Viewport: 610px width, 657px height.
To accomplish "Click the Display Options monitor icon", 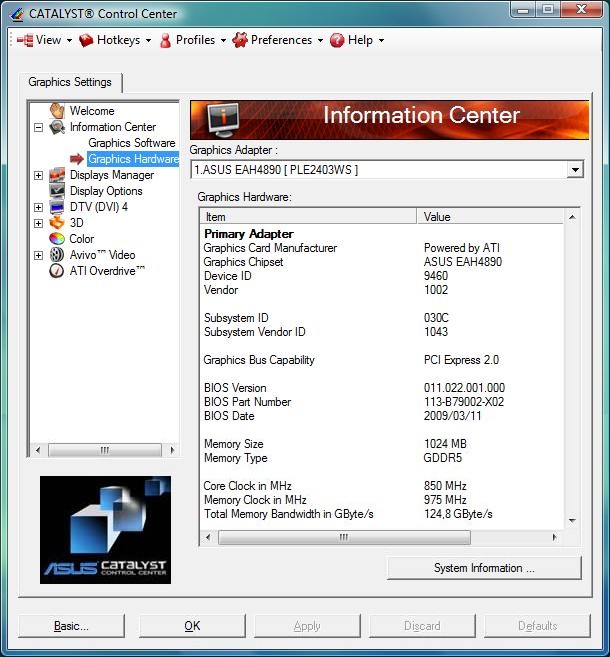I will pyautogui.click(x=57, y=191).
